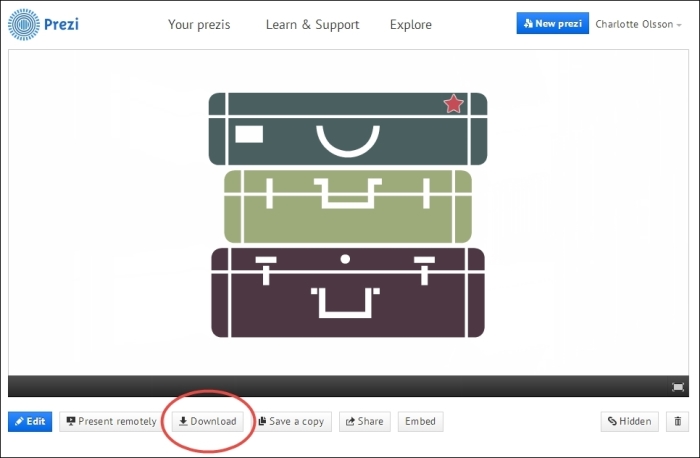Create a New prezi
The width and height of the screenshot is (700, 458).
(552, 24)
